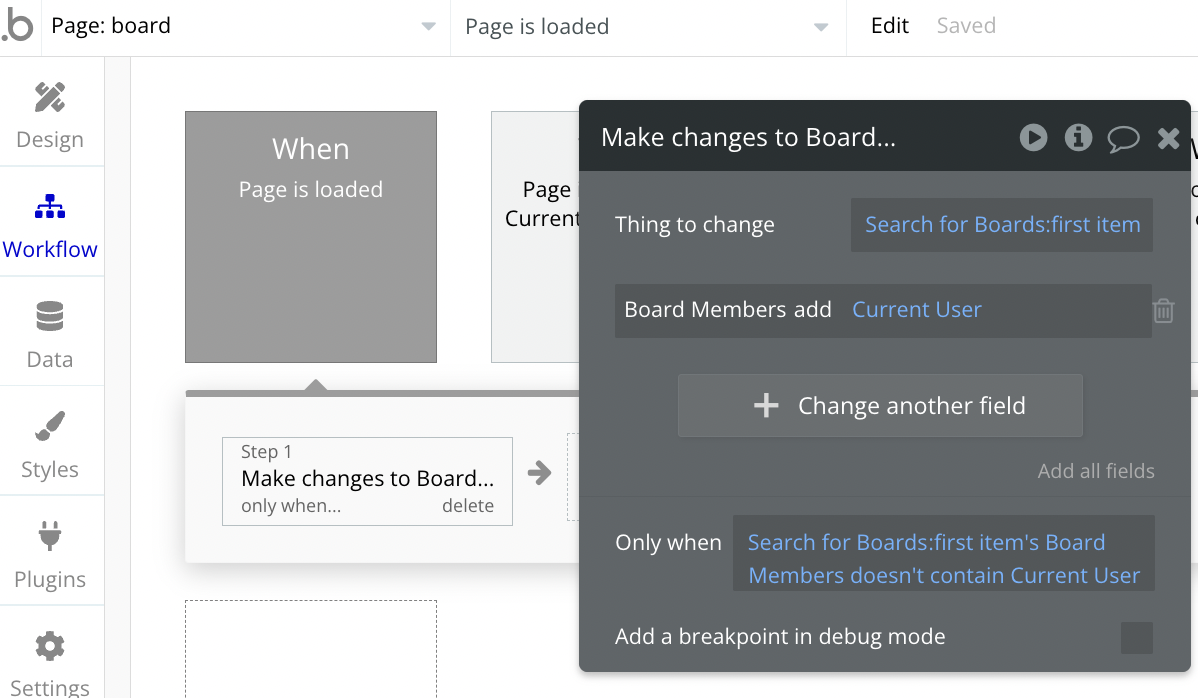
Task: Open the Thing to change expression
Action: (1002, 225)
